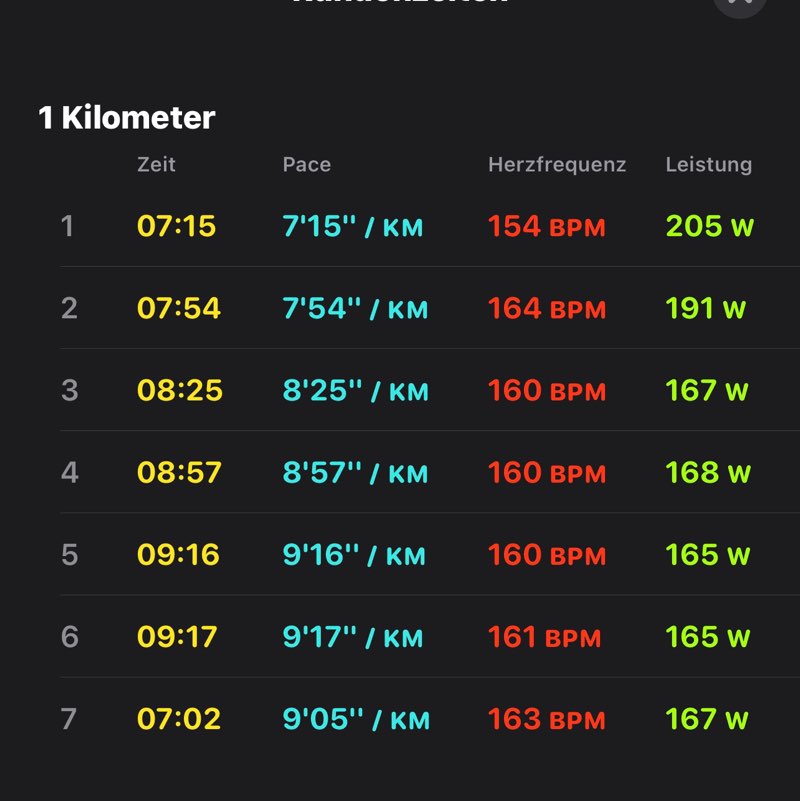This screenshot has width=800, height=801.
Task: Select the Pace column header
Action: [307, 164]
